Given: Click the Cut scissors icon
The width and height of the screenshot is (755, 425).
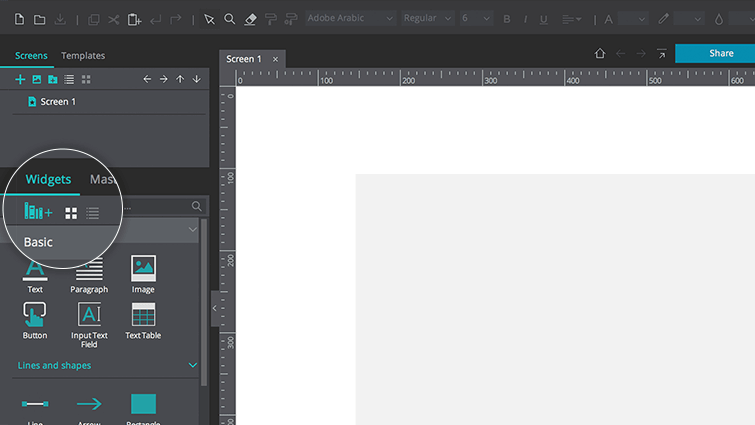Looking at the screenshot, I should point(114,20).
